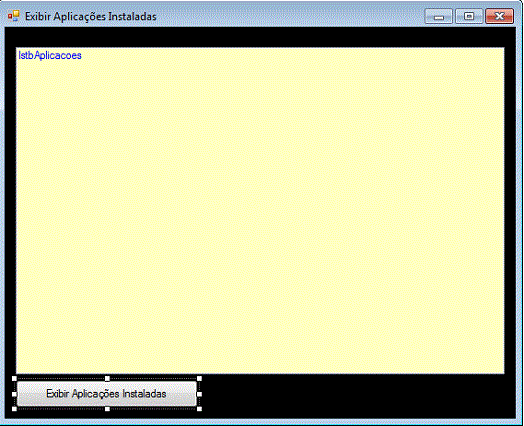Click the form icon in the title bar
Screen dimensions: 524x426
pyautogui.click(x=14, y=16)
